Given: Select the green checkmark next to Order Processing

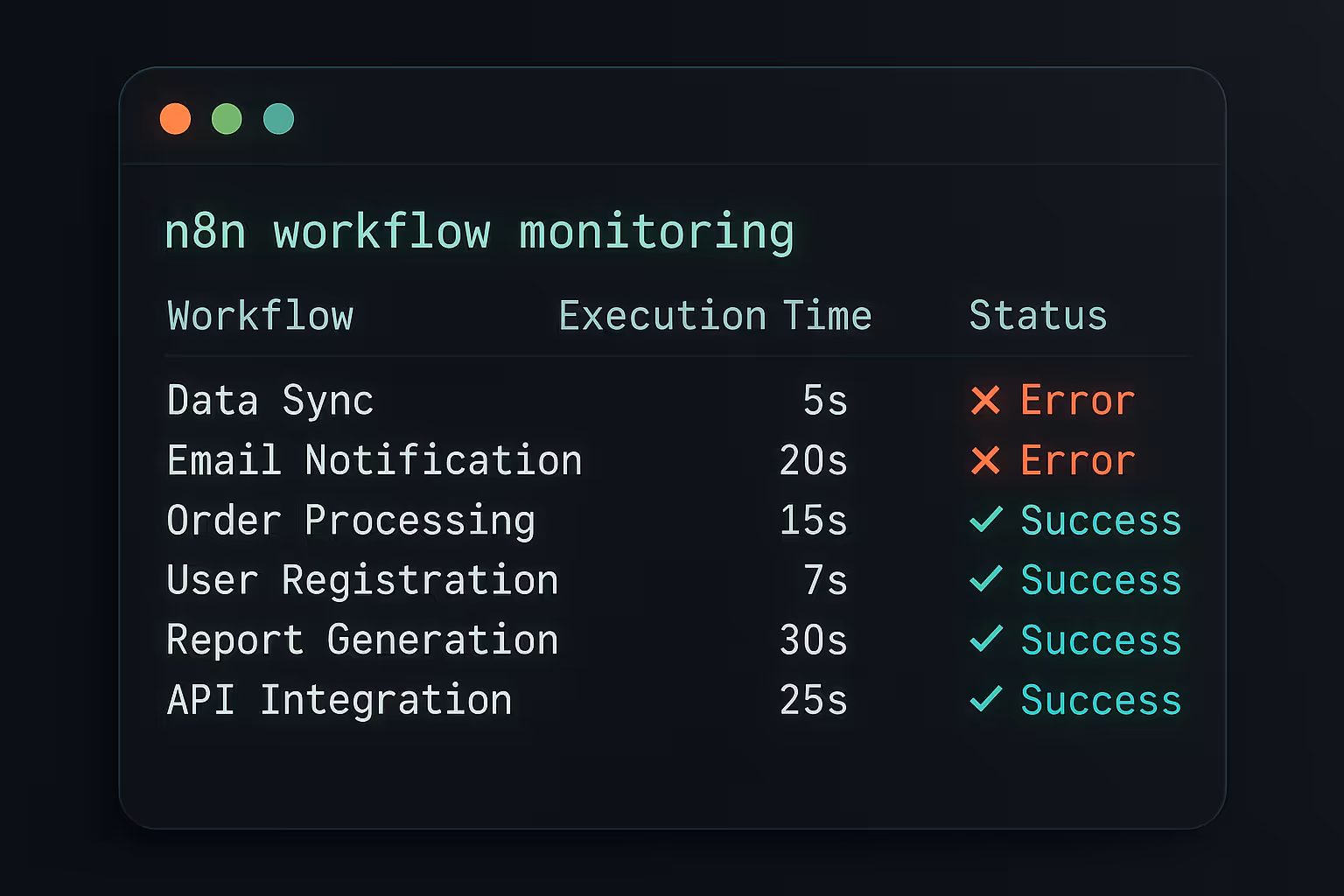Looking at the screenshot, I should click(987, 520).
